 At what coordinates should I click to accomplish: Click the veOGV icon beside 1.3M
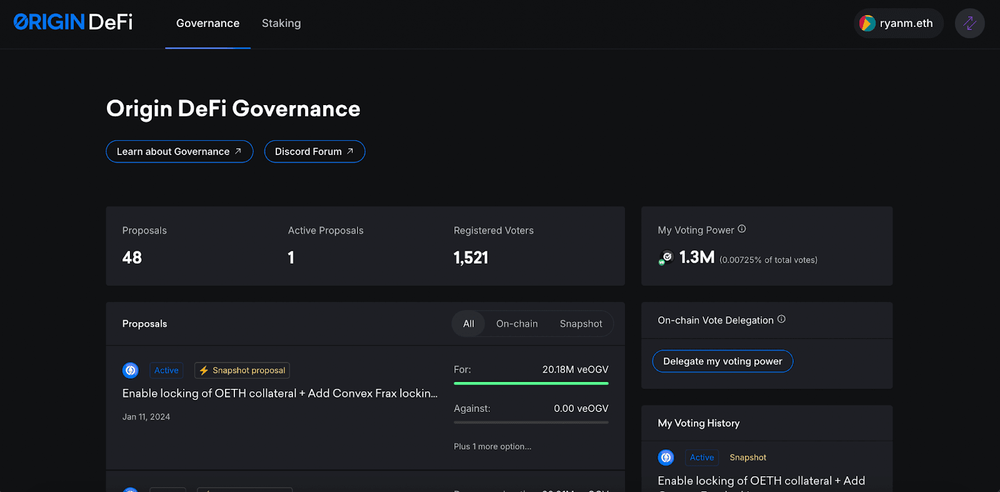pos(666,258)
